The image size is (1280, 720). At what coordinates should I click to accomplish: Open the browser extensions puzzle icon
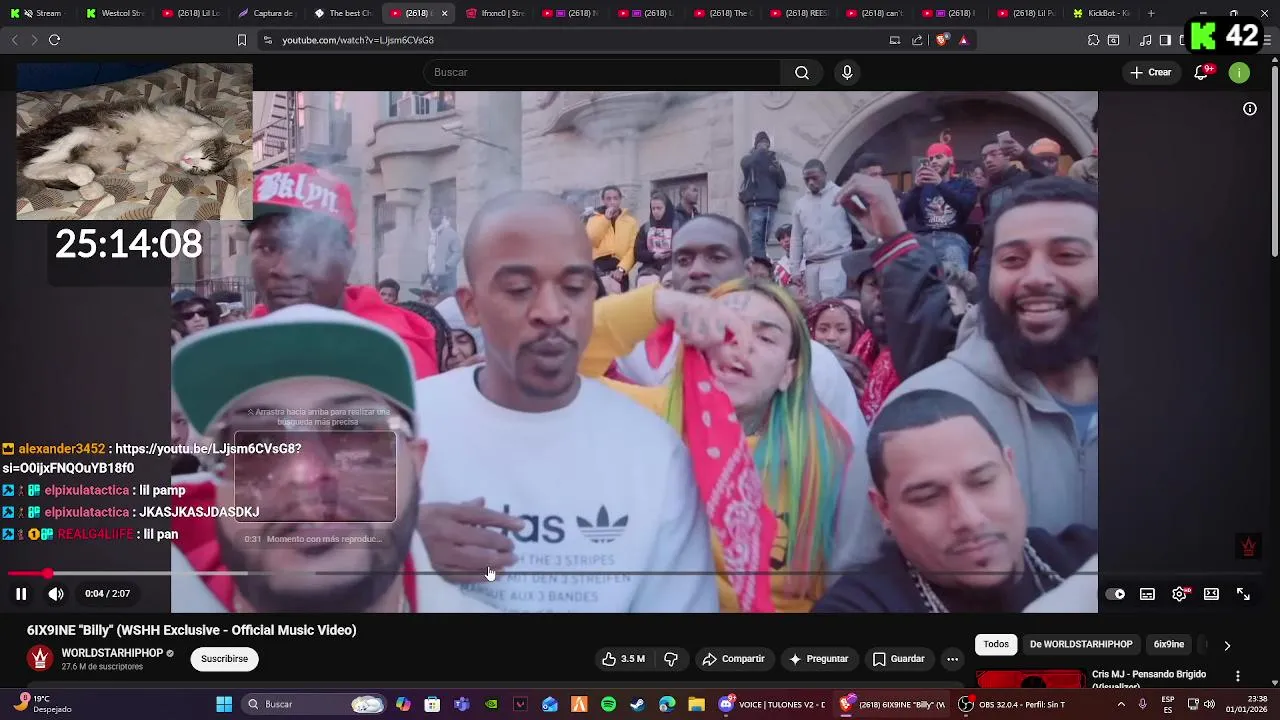point(1093,40)
